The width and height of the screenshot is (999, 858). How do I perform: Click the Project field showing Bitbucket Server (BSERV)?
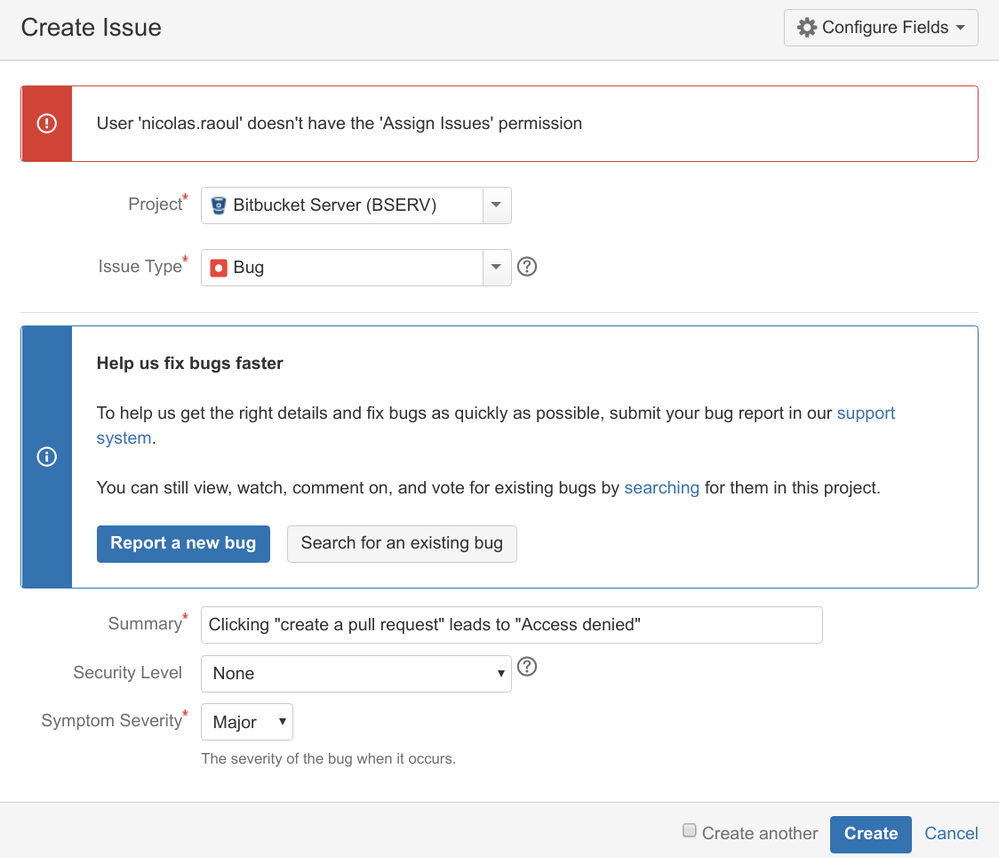tap(356, 205)
